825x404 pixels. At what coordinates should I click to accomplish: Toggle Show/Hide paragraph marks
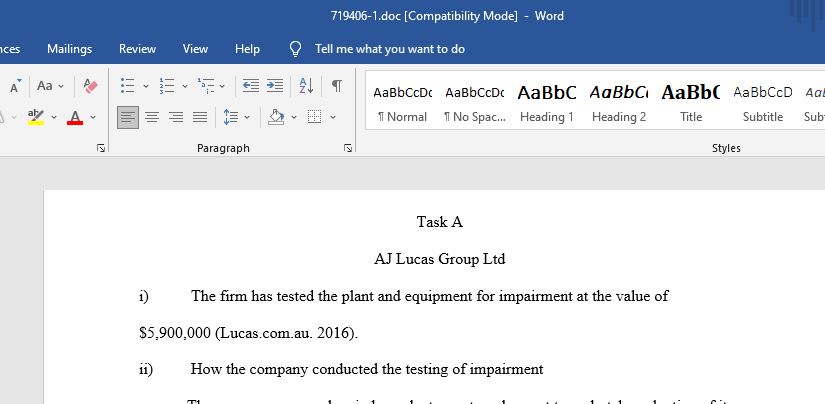pos(337,86)
